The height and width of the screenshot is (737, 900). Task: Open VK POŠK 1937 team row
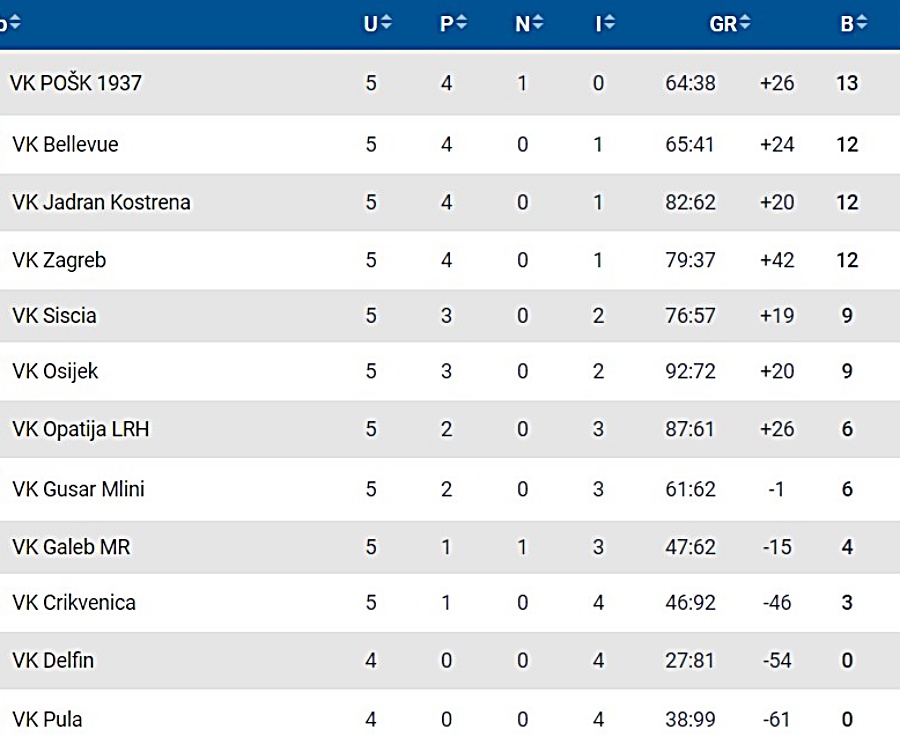coord(76,83)
